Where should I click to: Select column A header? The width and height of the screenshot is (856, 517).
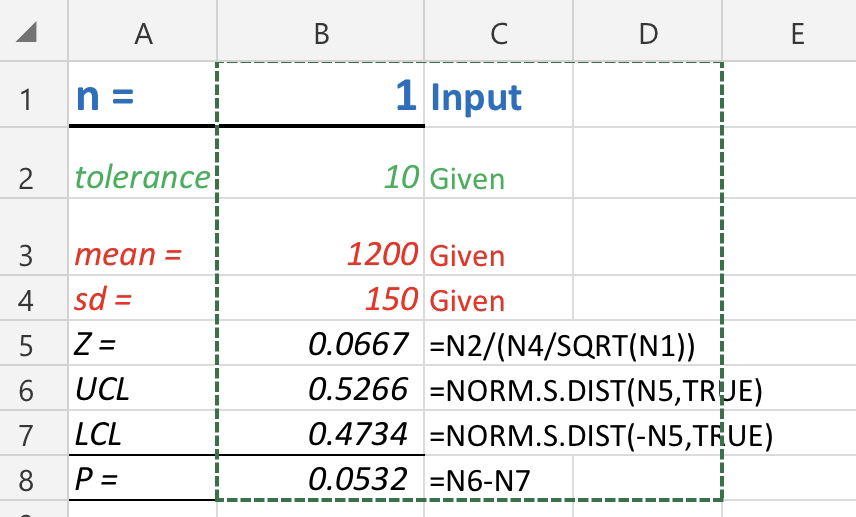click(142, 31)
